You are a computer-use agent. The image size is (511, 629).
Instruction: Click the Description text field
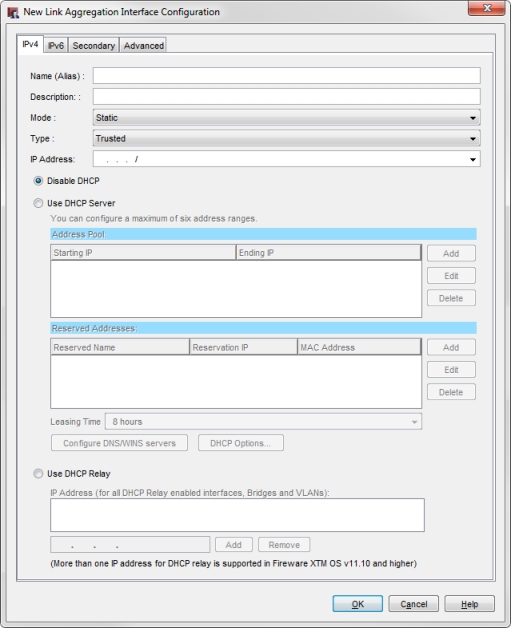[286, 96]
